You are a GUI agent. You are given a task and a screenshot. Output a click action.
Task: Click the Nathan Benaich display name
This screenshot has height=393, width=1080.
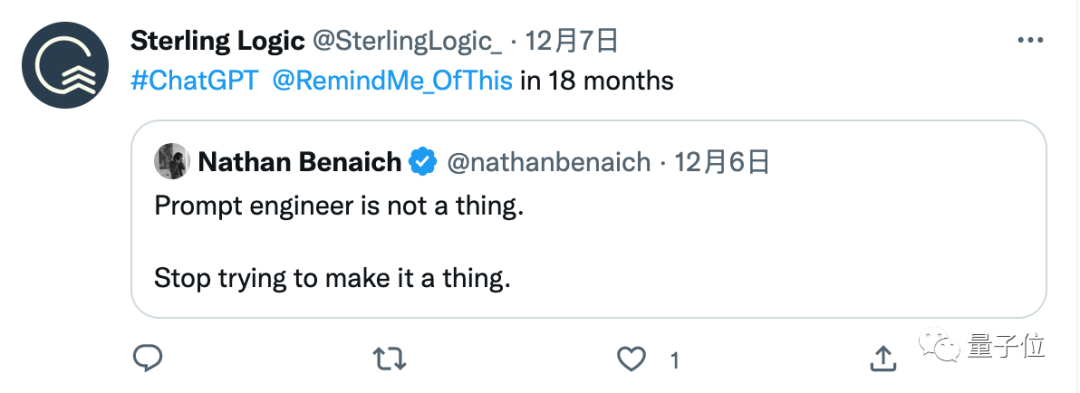(300, 162)
